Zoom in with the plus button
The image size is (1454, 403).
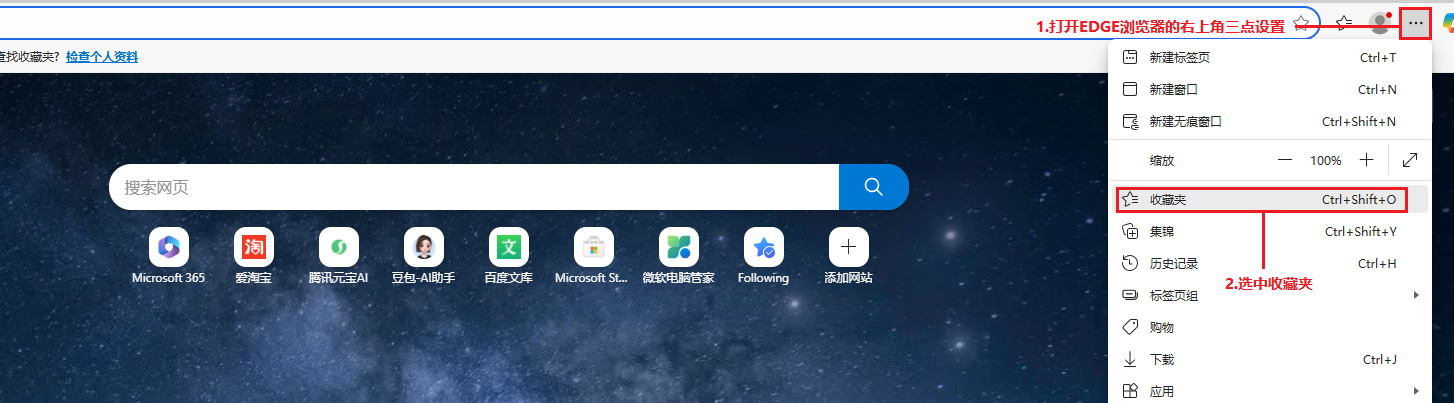[1367, 160]
